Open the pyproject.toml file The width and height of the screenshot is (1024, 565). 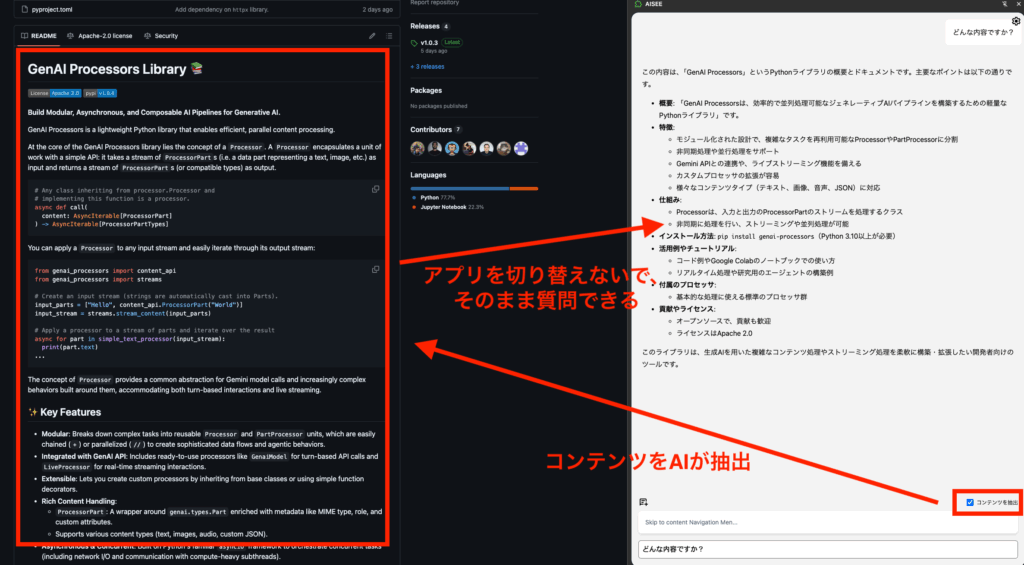[x=52, y=9]
